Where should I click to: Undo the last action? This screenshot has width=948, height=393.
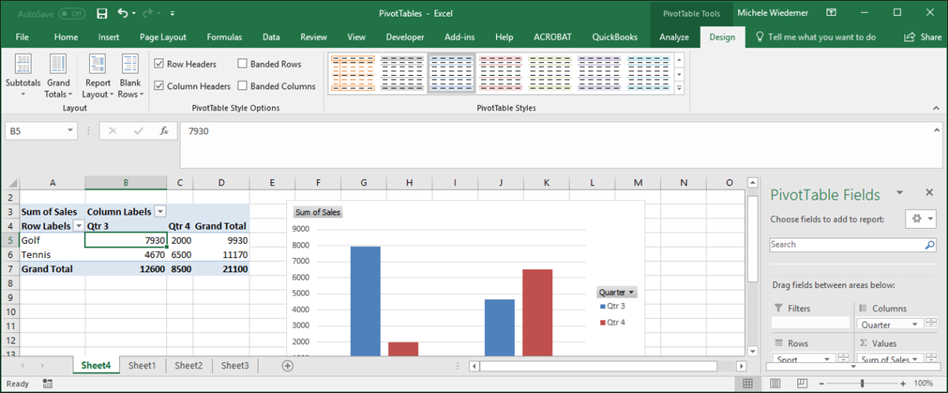[123, 13]
